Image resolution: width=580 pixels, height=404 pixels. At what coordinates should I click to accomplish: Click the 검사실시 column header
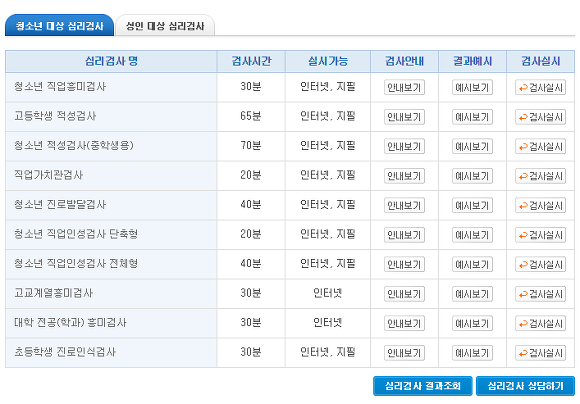540,61
